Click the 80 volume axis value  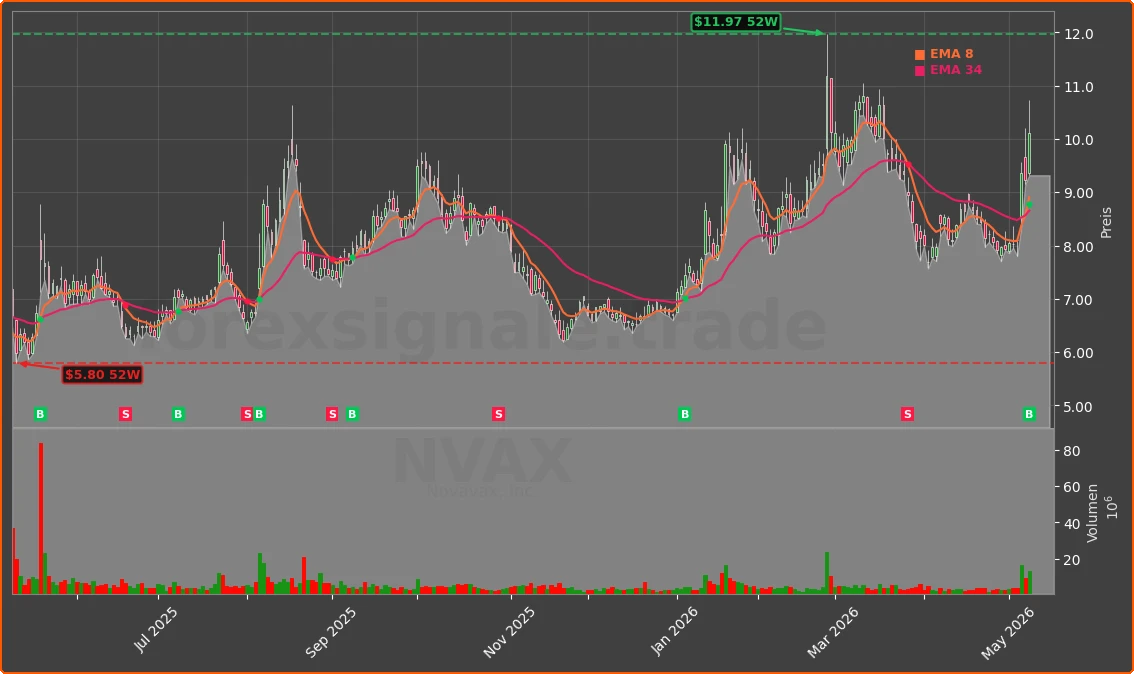1072,451
